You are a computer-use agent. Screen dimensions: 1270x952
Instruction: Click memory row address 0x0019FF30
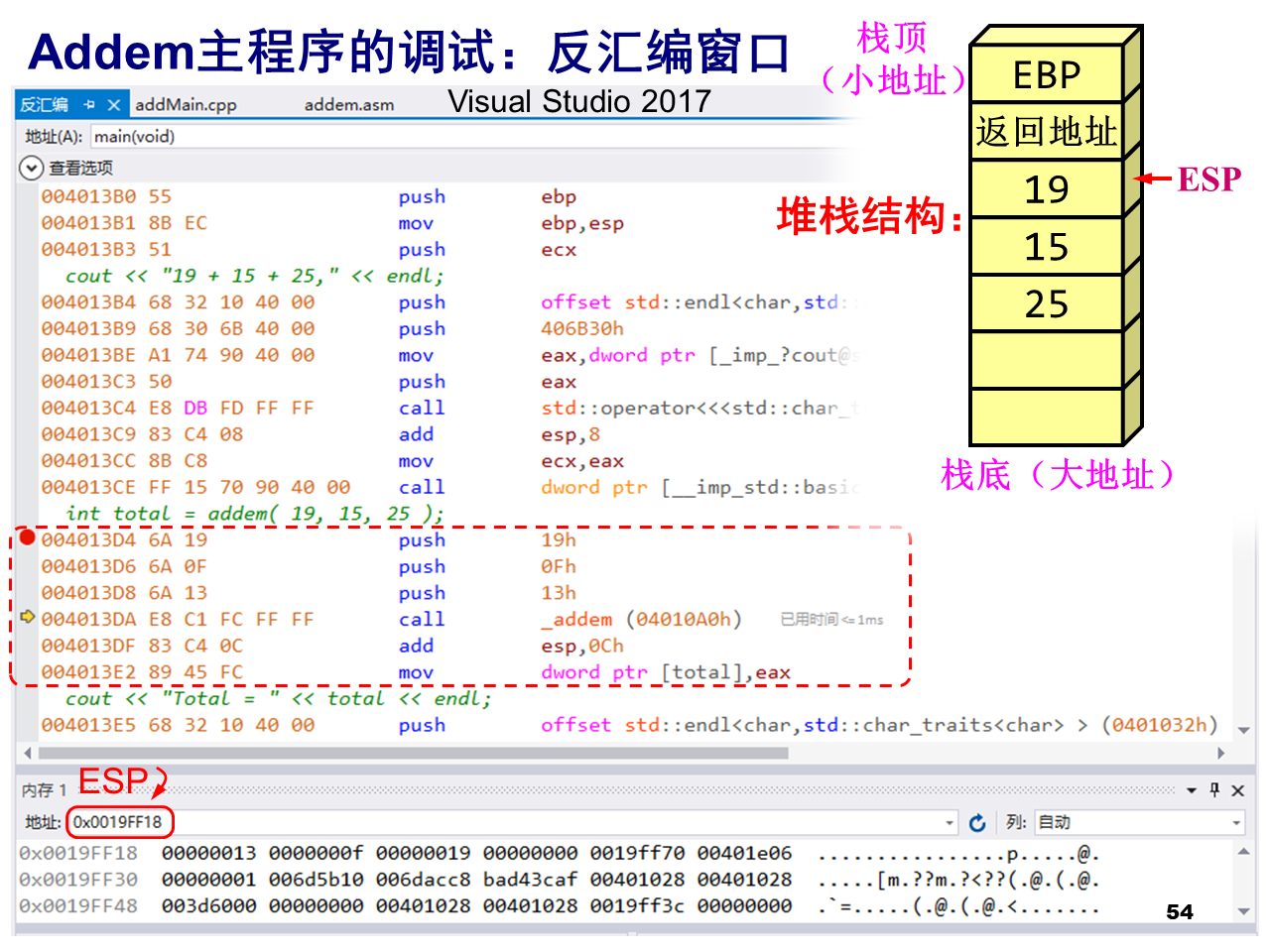click(78, 880)
